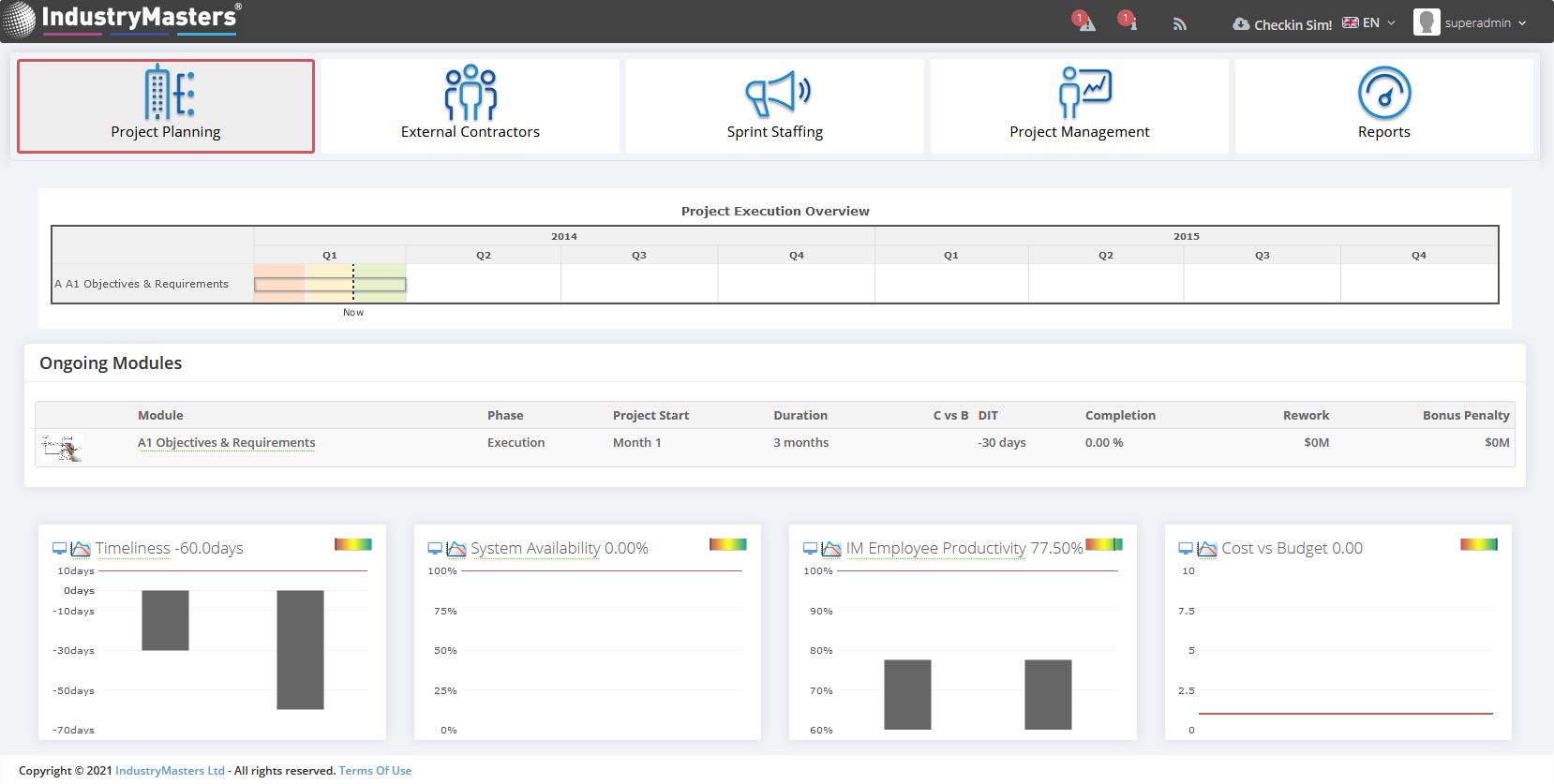Click the Timeliness color gradient indicator
Screen dimensions: 1554x784
point(353,544)
